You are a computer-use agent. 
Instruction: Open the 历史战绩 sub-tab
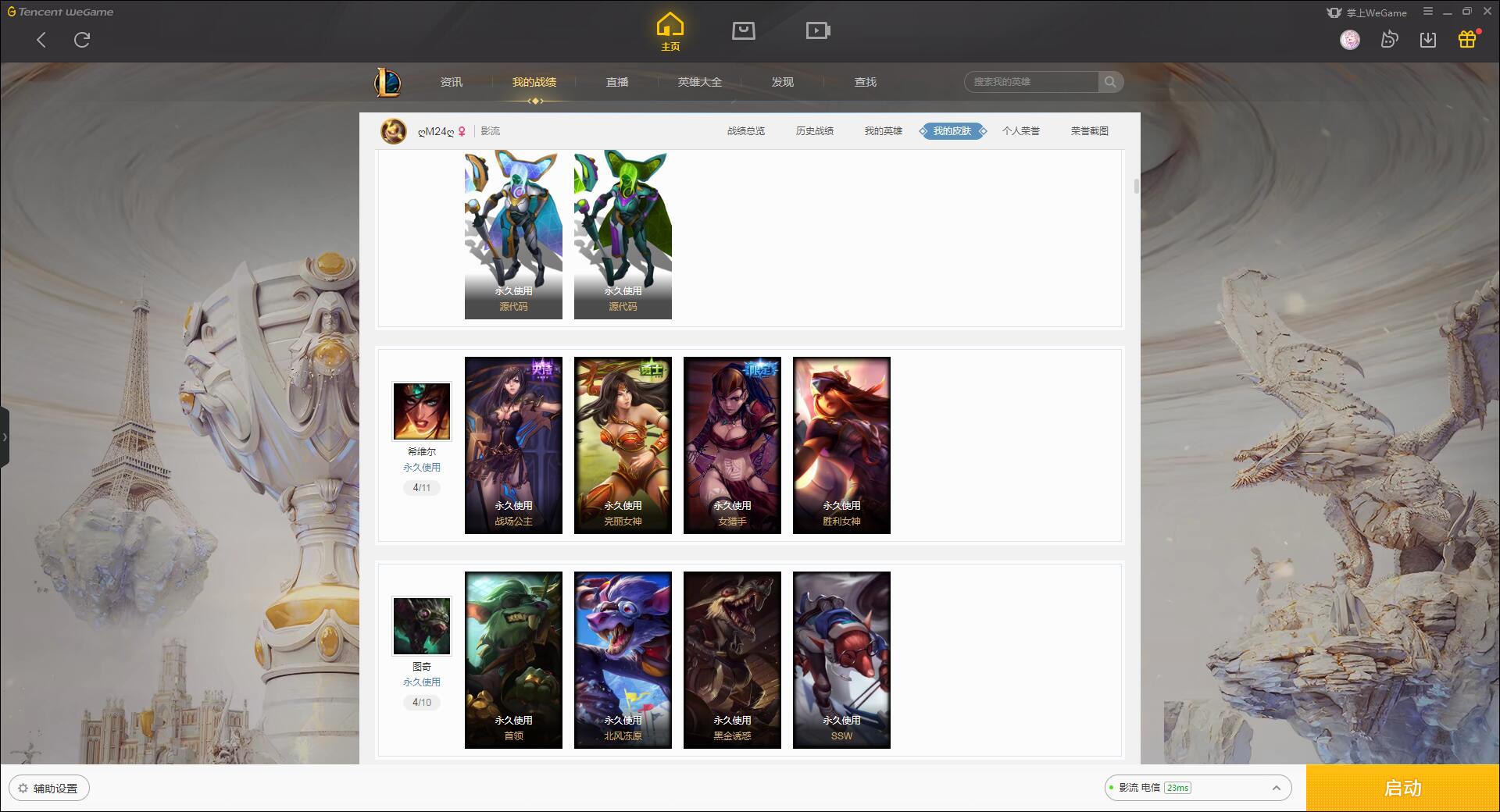tap(815, 131)
